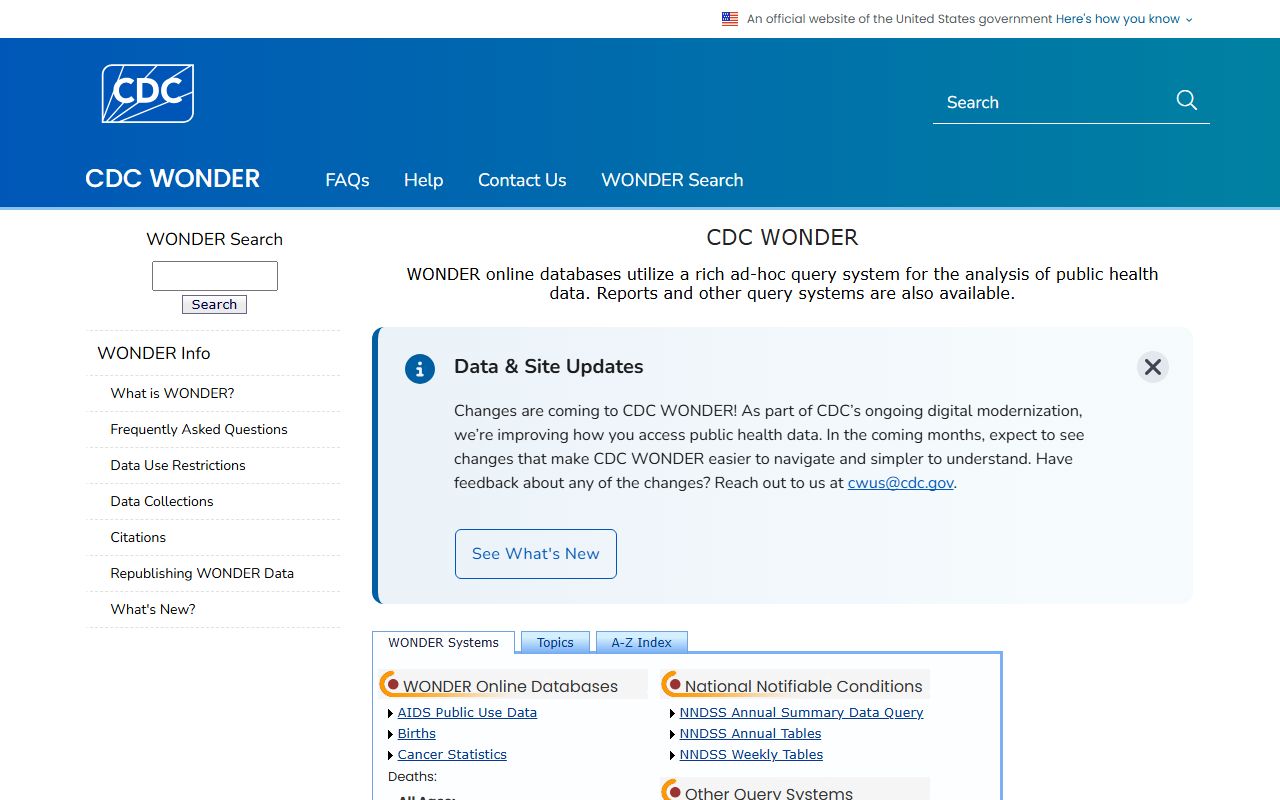Open the Cancer Statistics link
This screenshot has width=1280, height=800.
tap(452, 755)
